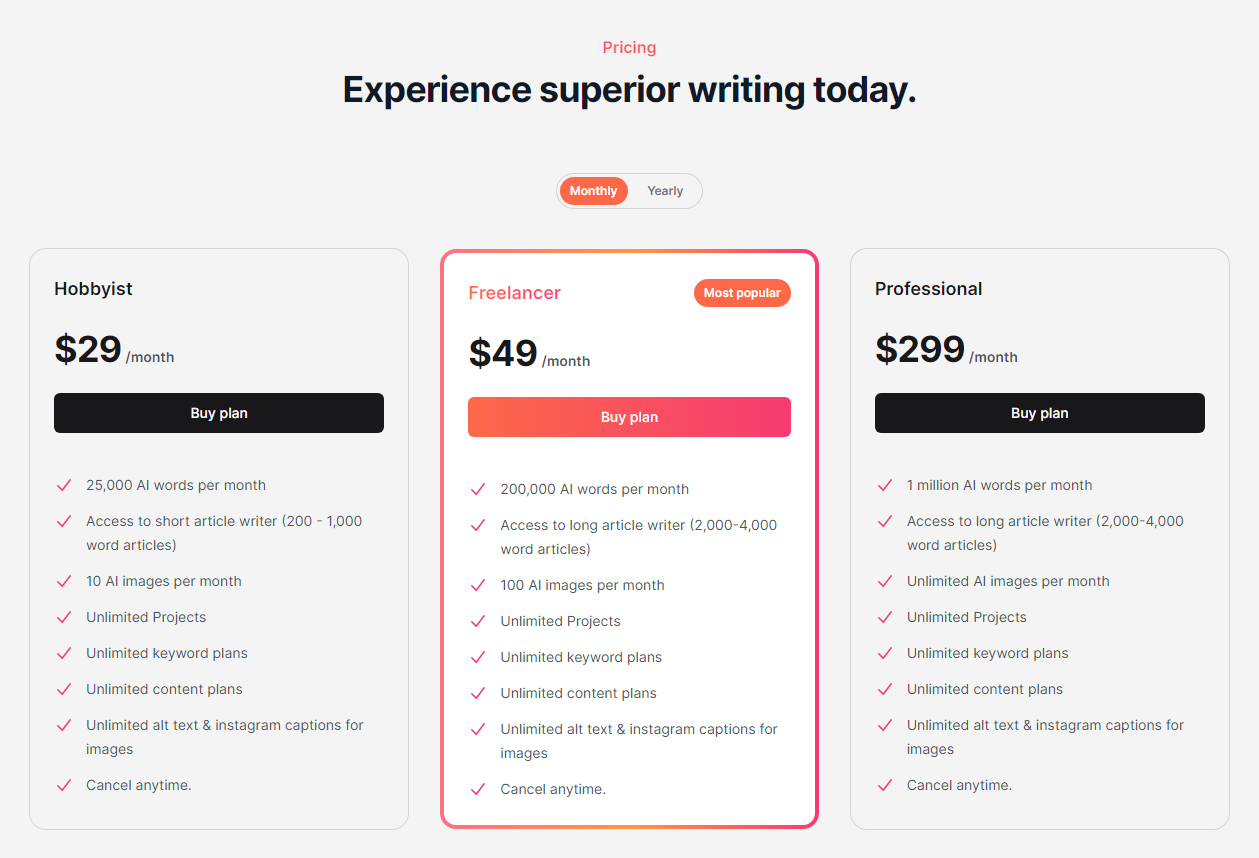The height and width of the screenshot is (858, 1259).
Task: Click Freelancer Unlimited Projects checkmark
Action: click(478, 621)
